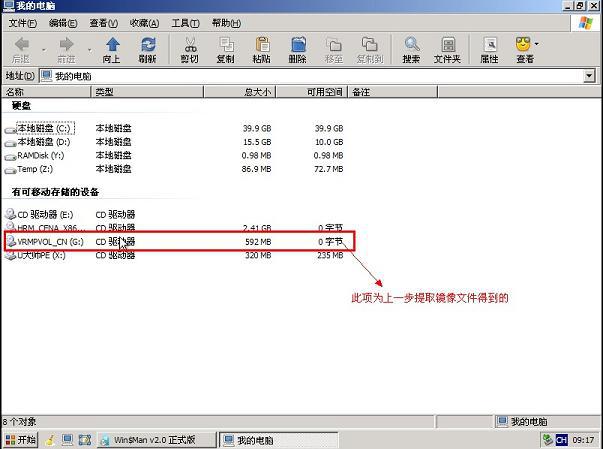The height and width of the screenshot is (449, 603).
Task: Open the Forward button history dropdown arrow
Action: (x=90, y=50)
